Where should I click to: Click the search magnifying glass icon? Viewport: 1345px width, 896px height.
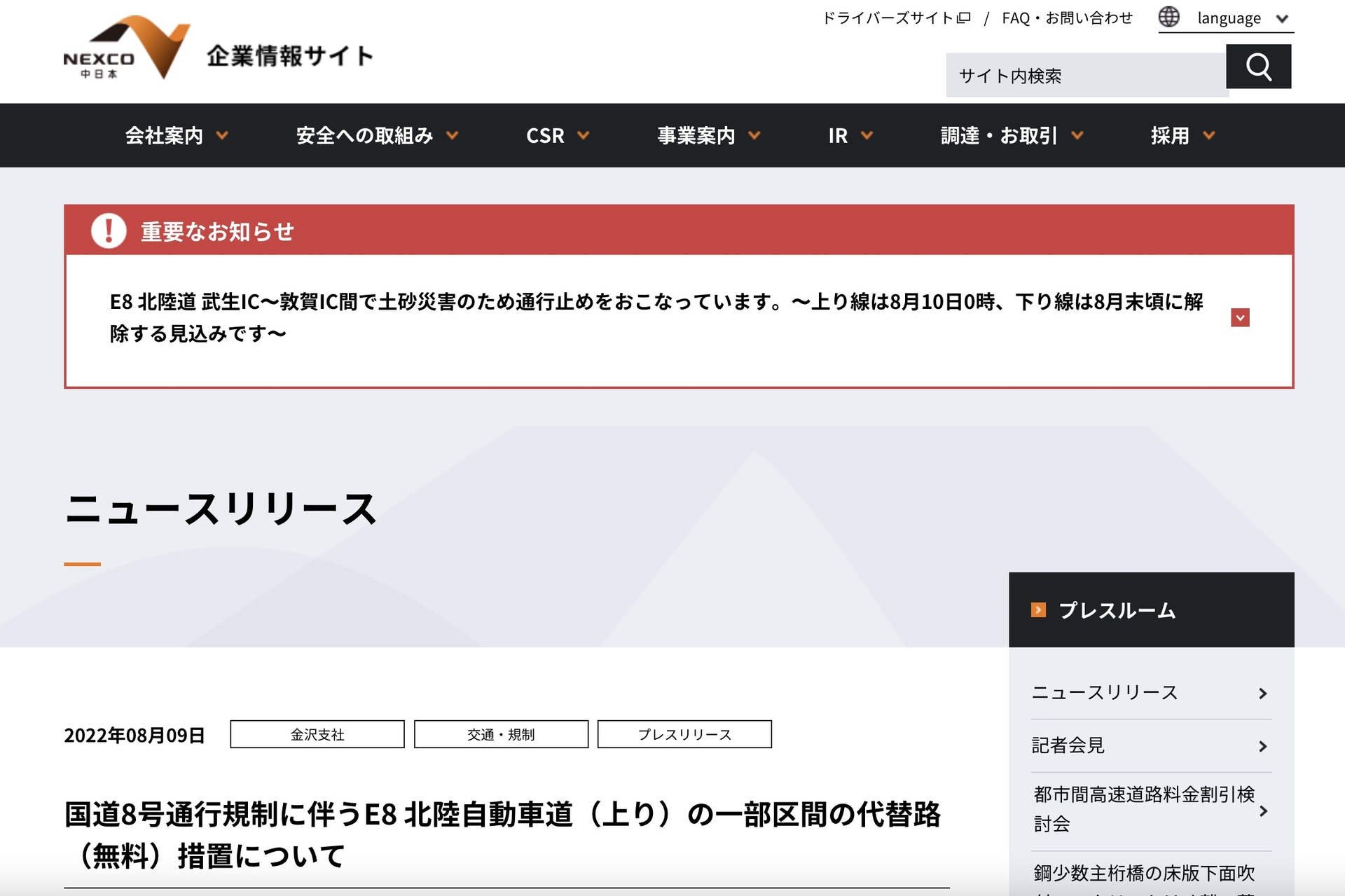click(1259, 67)
